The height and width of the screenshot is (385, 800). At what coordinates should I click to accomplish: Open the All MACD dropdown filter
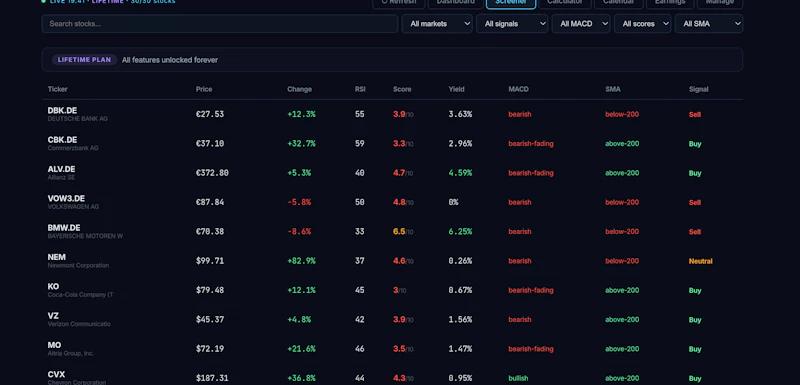point(581,24)
